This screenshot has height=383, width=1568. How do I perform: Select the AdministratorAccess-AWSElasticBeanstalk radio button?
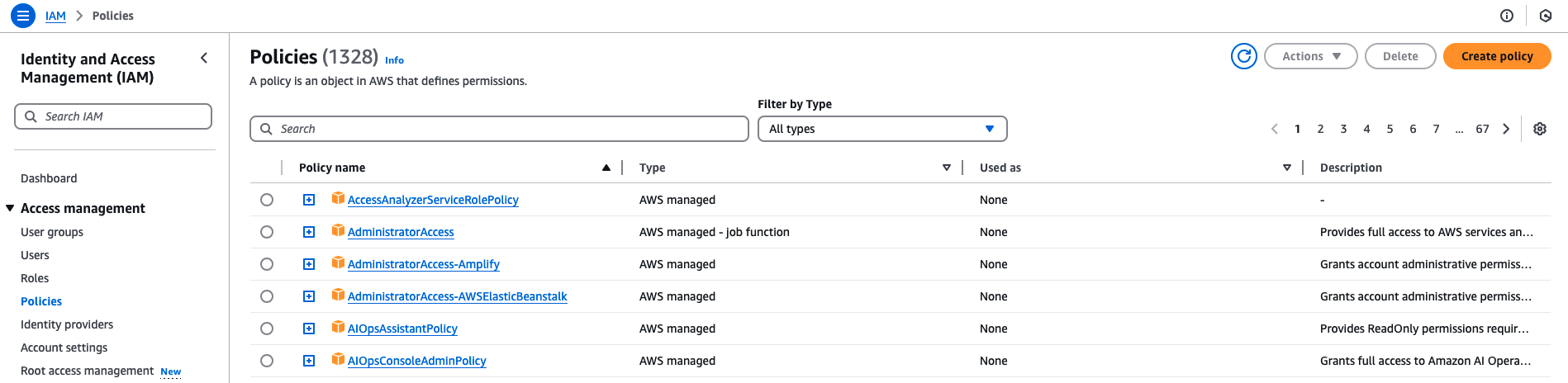(267, 296)
